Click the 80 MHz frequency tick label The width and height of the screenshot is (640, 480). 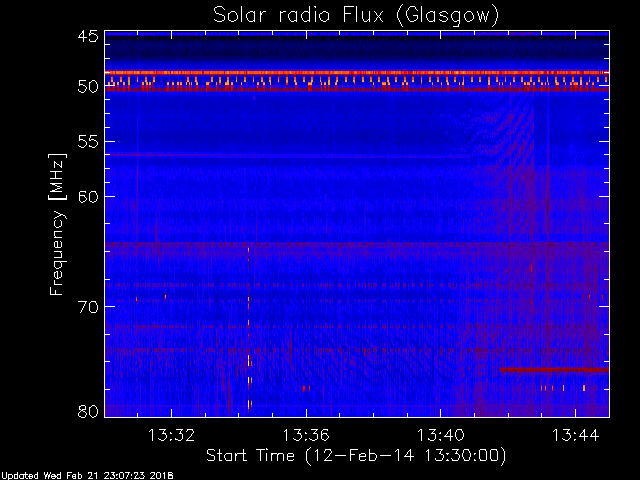pos(88,411)
